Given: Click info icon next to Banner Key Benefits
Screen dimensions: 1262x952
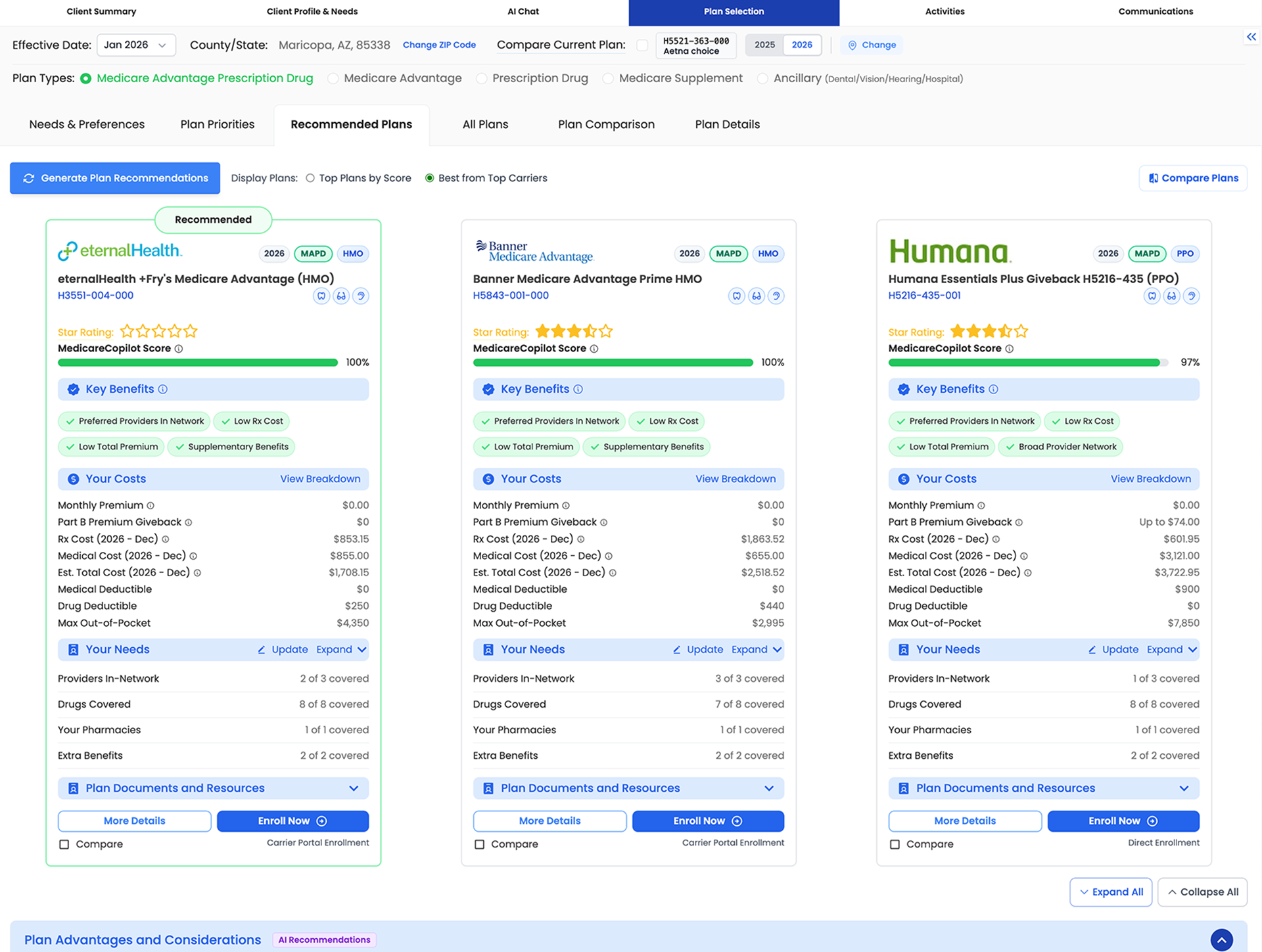Looking at the screenshot, I should [578, 390].
